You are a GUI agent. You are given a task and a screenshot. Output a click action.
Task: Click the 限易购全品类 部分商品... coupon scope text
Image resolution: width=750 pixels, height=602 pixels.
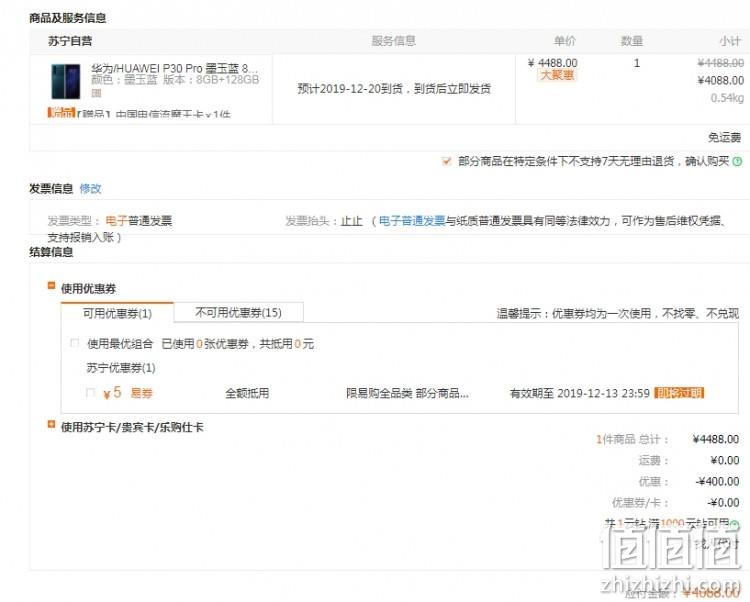click(x=408, y=394)
